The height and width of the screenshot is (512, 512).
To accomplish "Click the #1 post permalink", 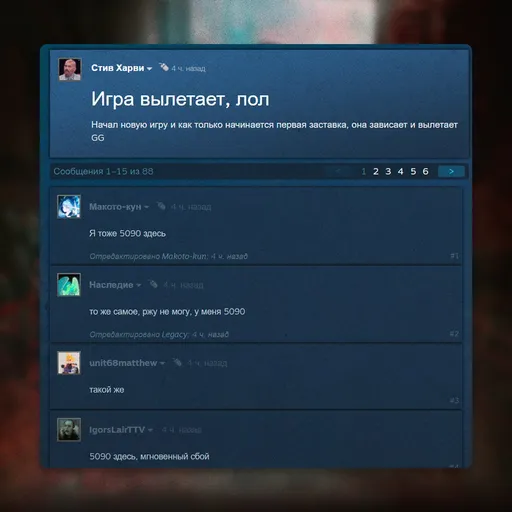I will coord(454,256).
